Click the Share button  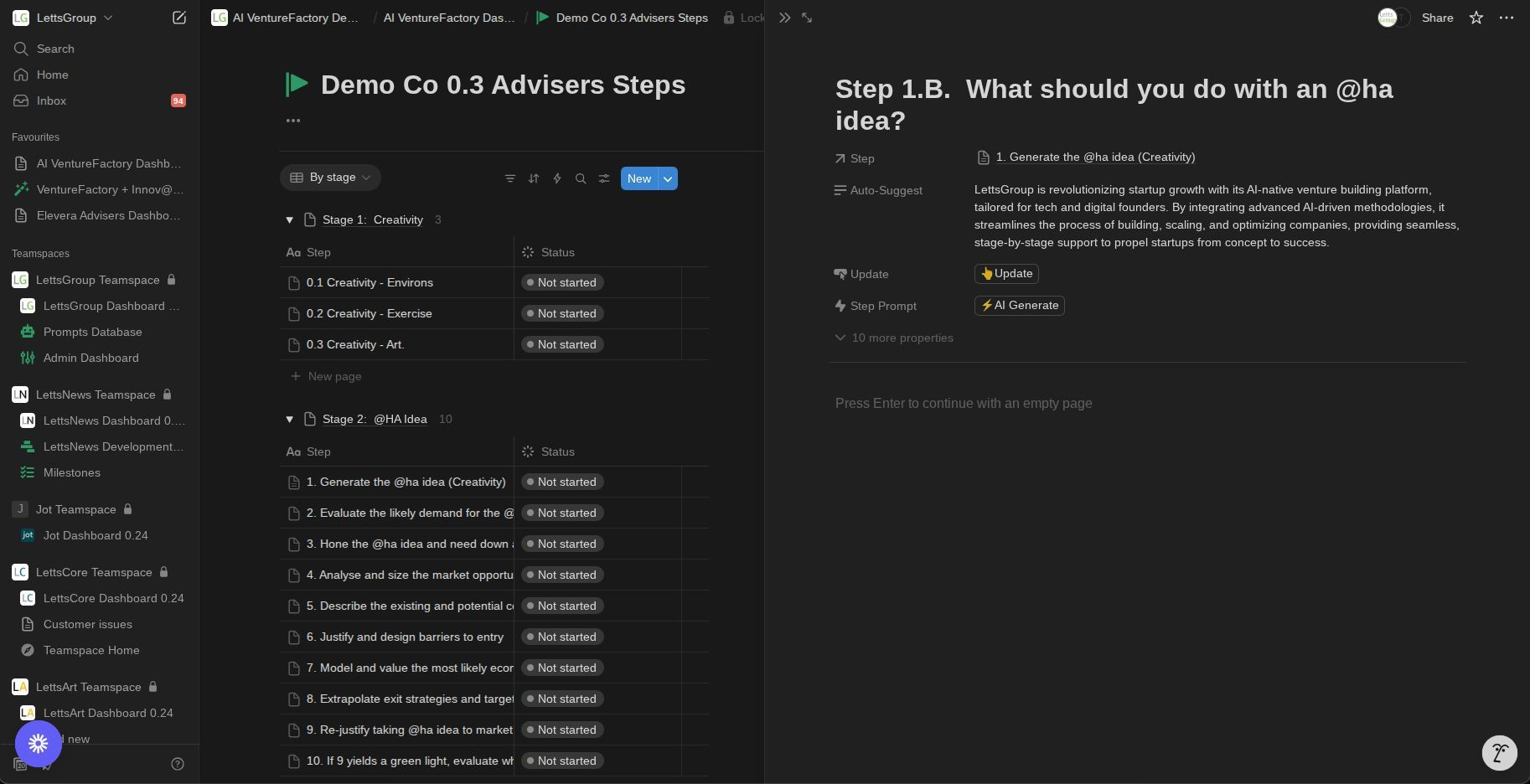[1437, 18]
